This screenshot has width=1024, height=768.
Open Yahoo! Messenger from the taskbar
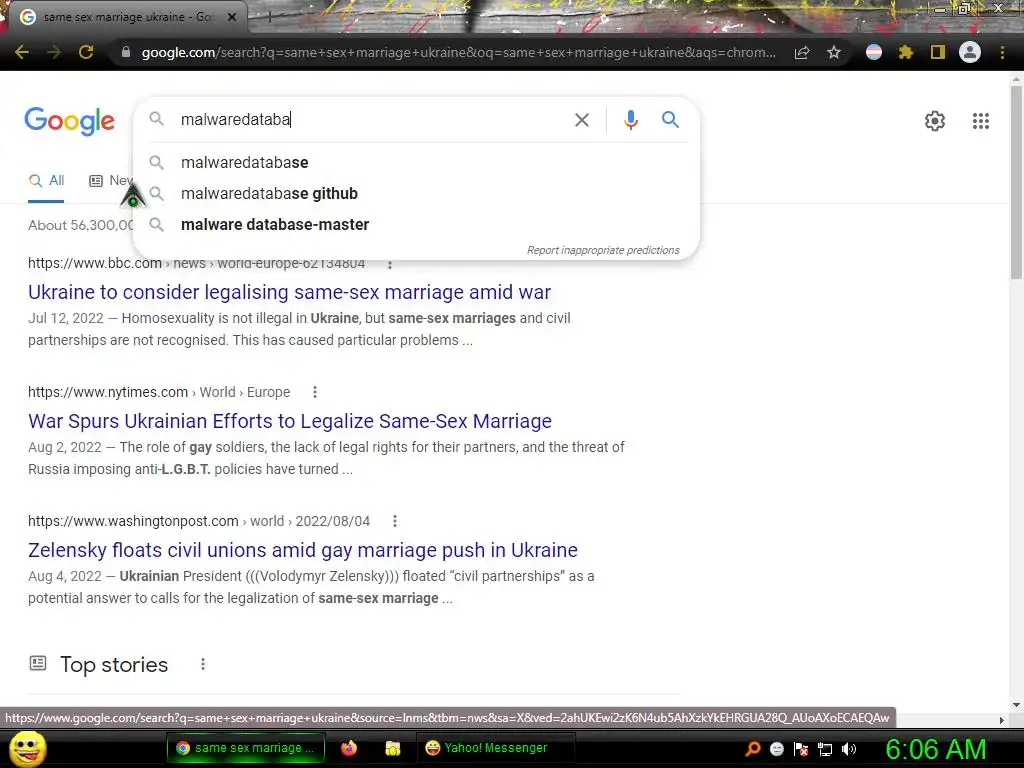coord(495,748)
